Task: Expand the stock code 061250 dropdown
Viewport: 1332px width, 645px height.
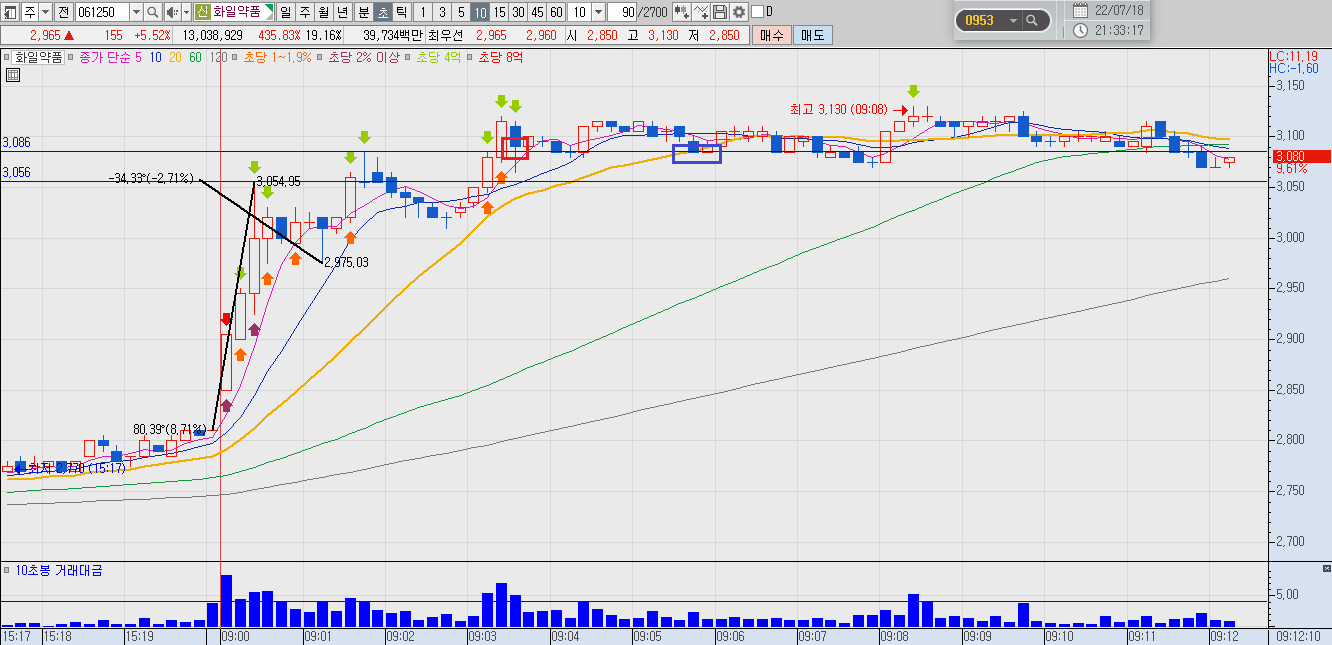Action: (136, 12)
